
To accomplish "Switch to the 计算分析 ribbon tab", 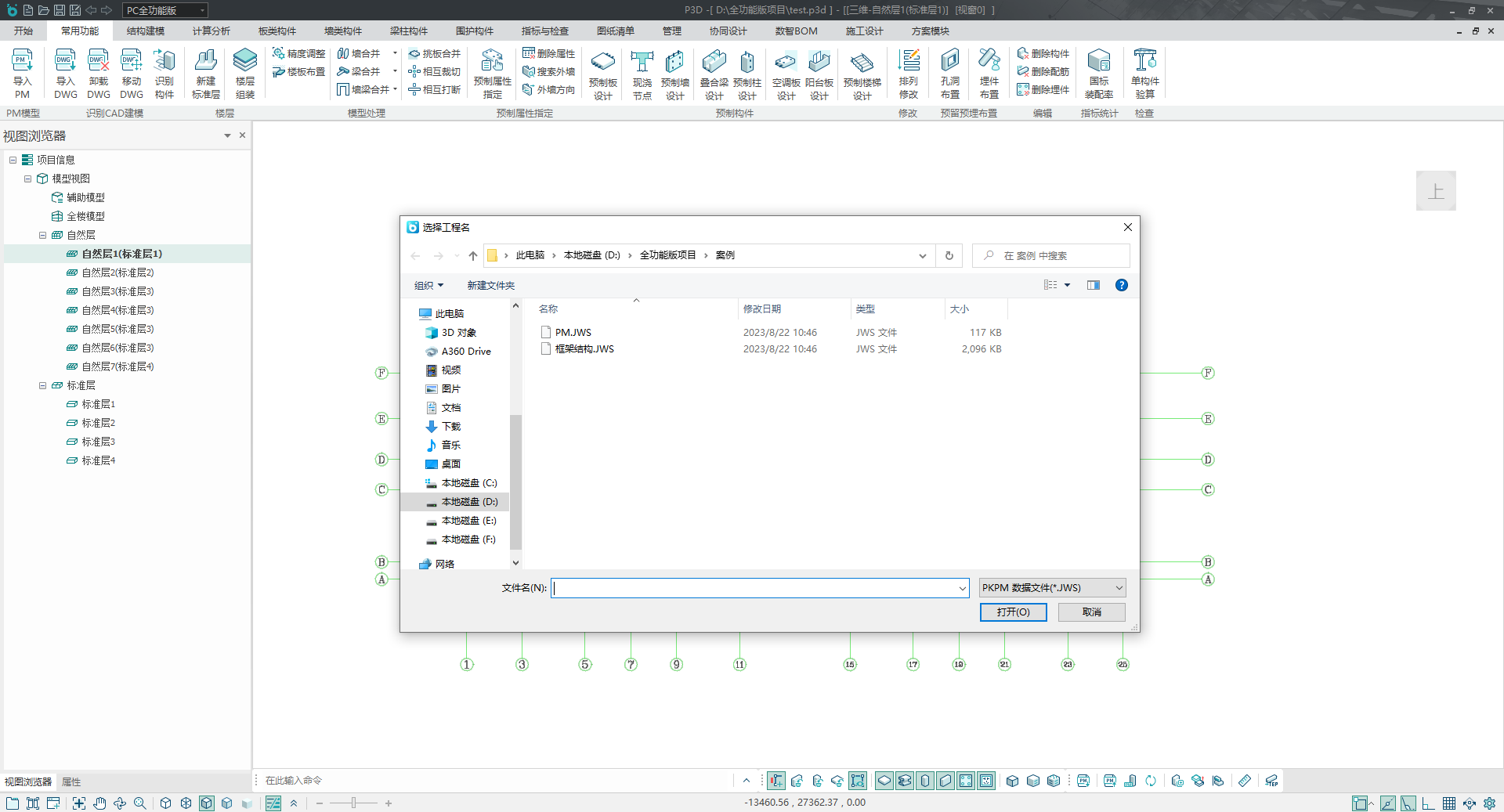I will click(211, 31).
